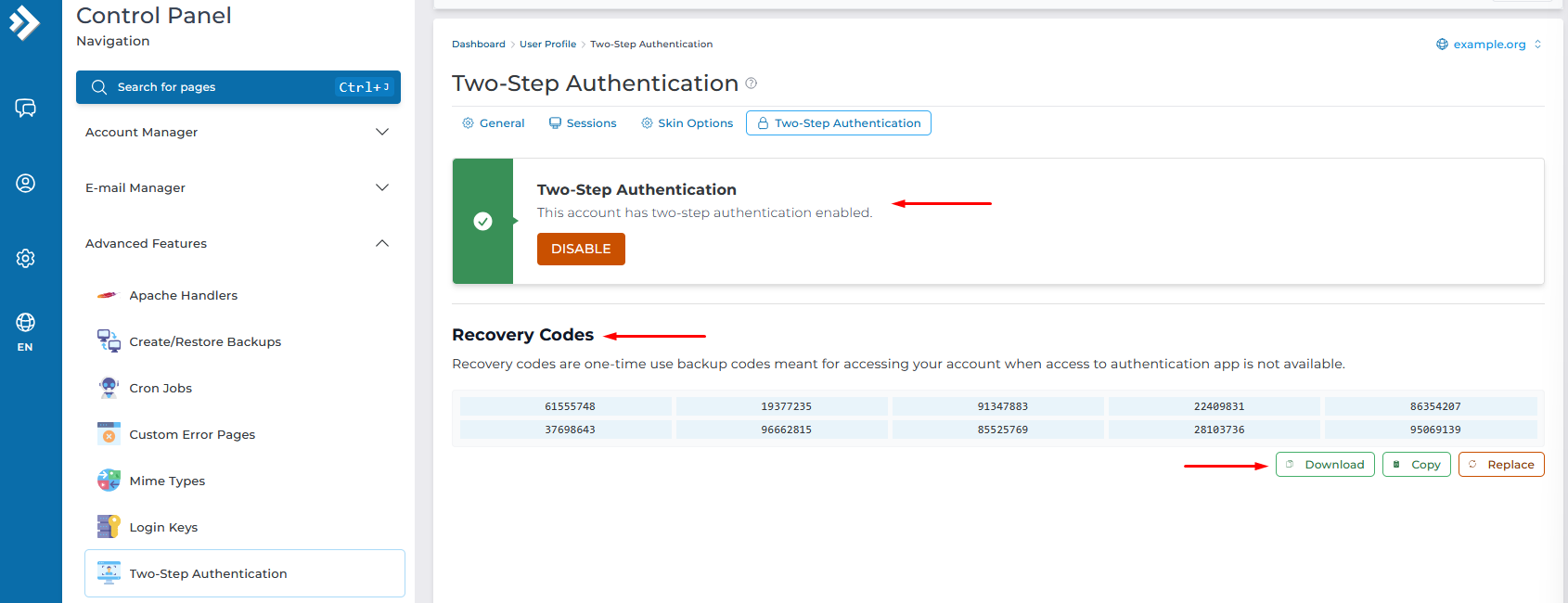This screenshot has width=1568, height=603.
Task: Open the user account sidebar icon
Action: (x=25, y=183)
